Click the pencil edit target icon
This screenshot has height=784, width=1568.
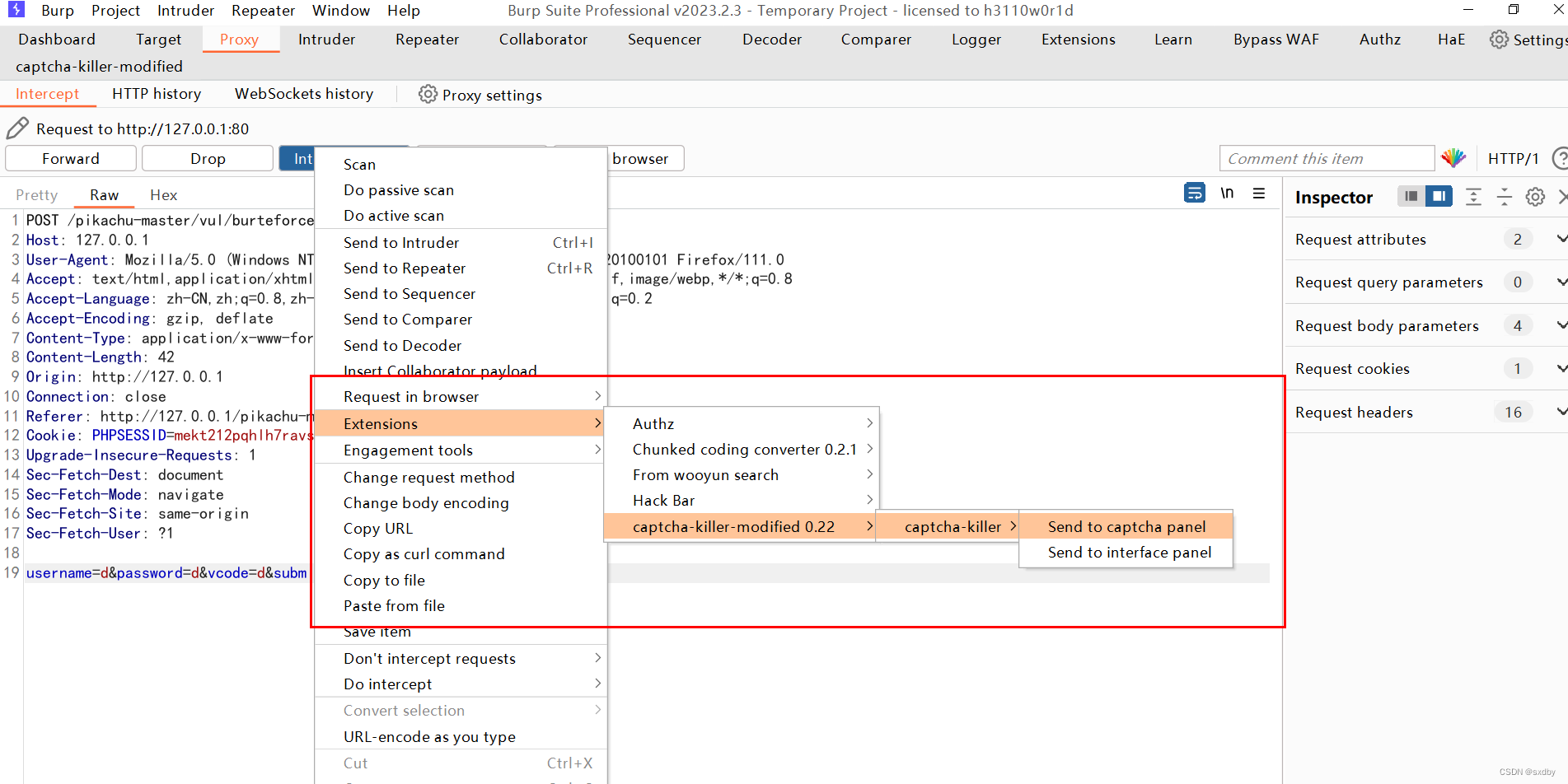click(x=17, y=128)
